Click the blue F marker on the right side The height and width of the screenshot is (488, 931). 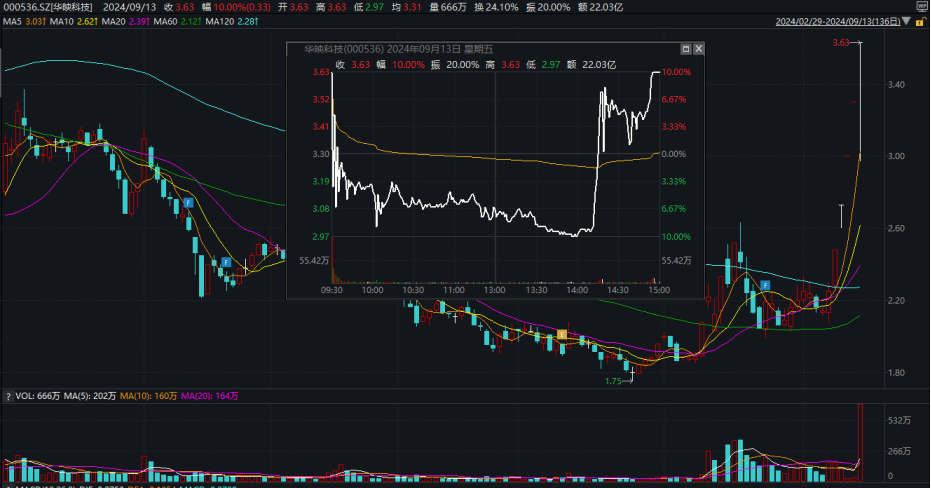(x=765, y=286)
